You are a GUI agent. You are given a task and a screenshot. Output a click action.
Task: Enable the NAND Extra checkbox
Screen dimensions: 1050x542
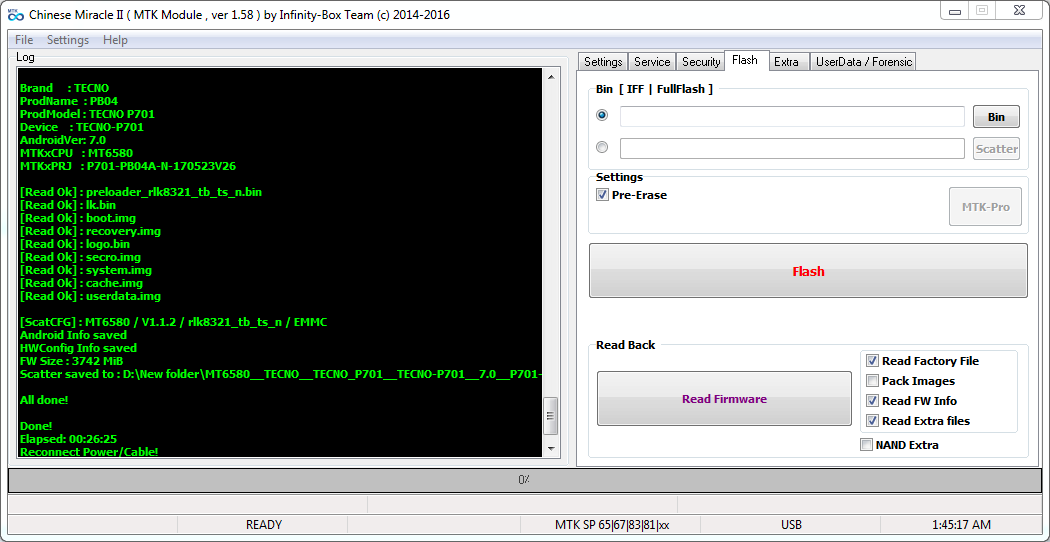pos(867,444)
